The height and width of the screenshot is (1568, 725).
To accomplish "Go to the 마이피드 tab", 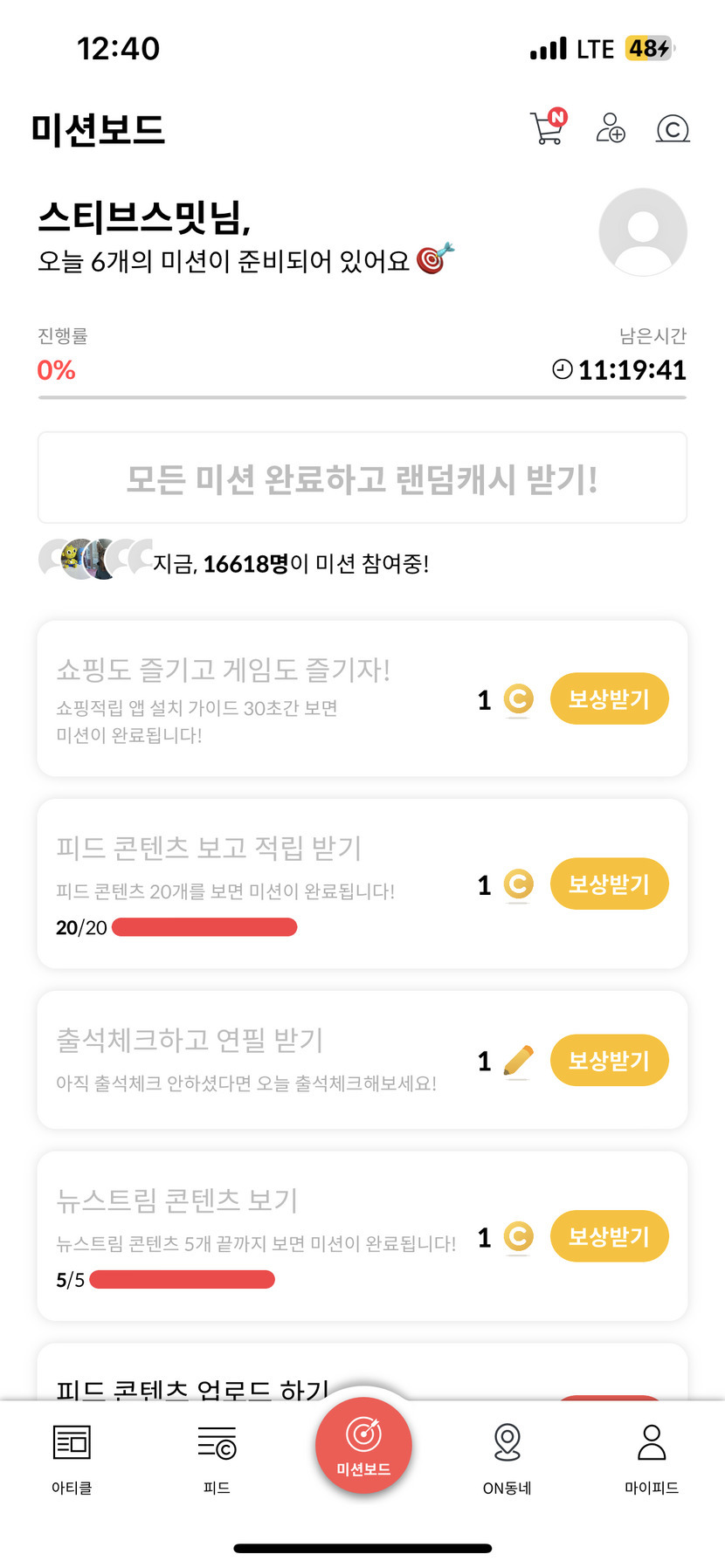I will click(x=652, y=1458).
